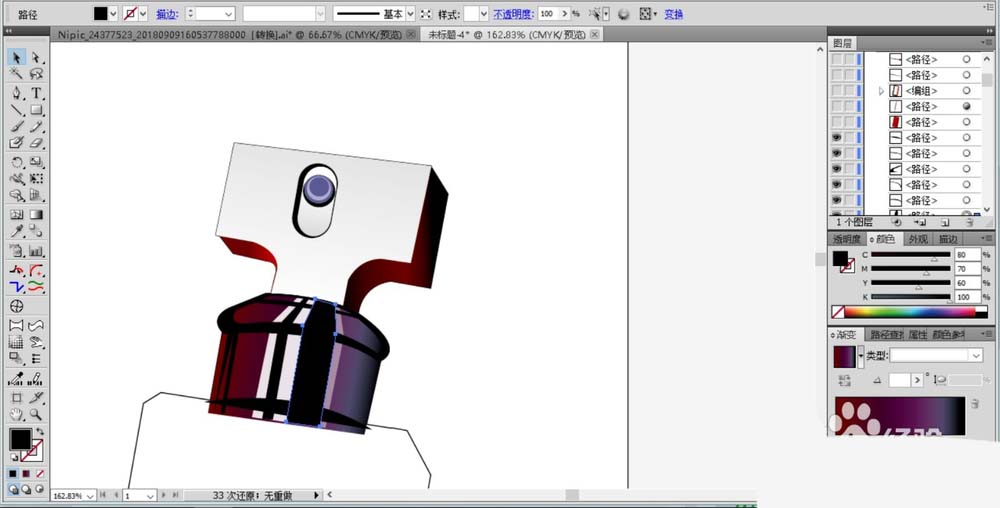Select the Free Transform tool

pos(36,179)
